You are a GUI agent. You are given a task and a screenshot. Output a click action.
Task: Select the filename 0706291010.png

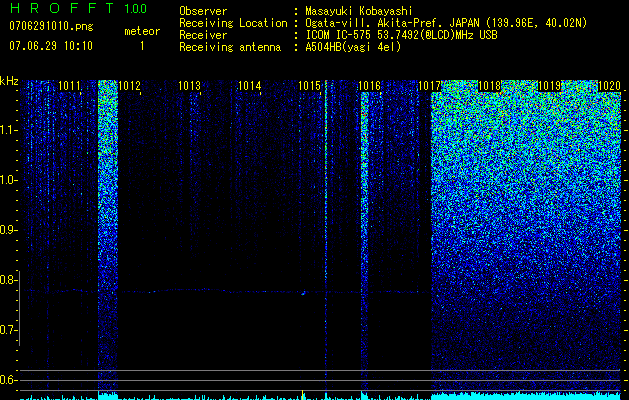[51, 26]
